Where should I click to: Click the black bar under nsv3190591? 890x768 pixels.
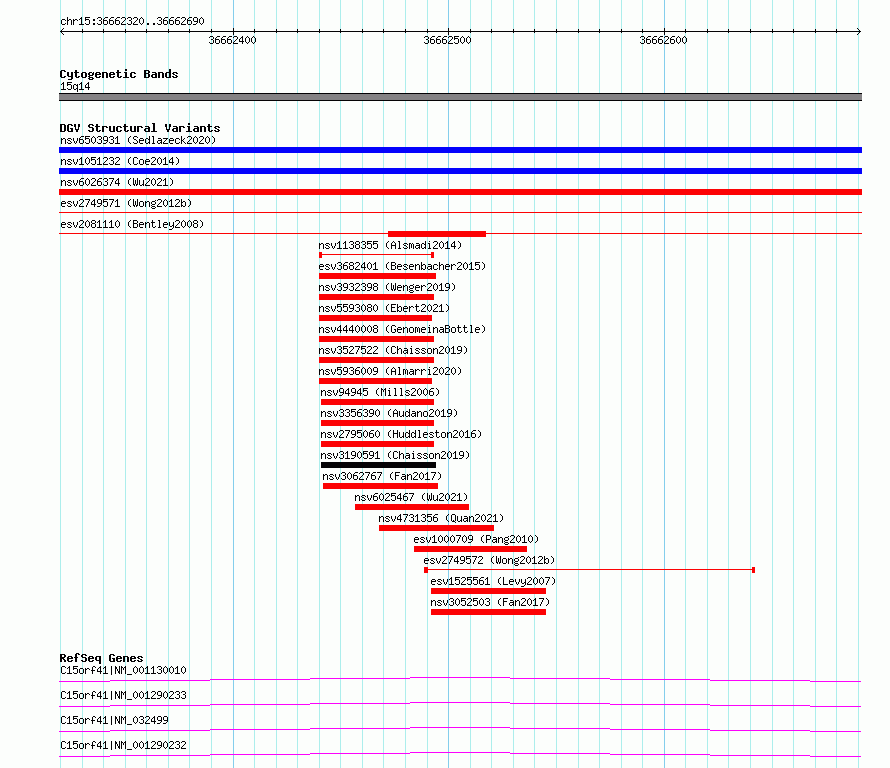379,465
